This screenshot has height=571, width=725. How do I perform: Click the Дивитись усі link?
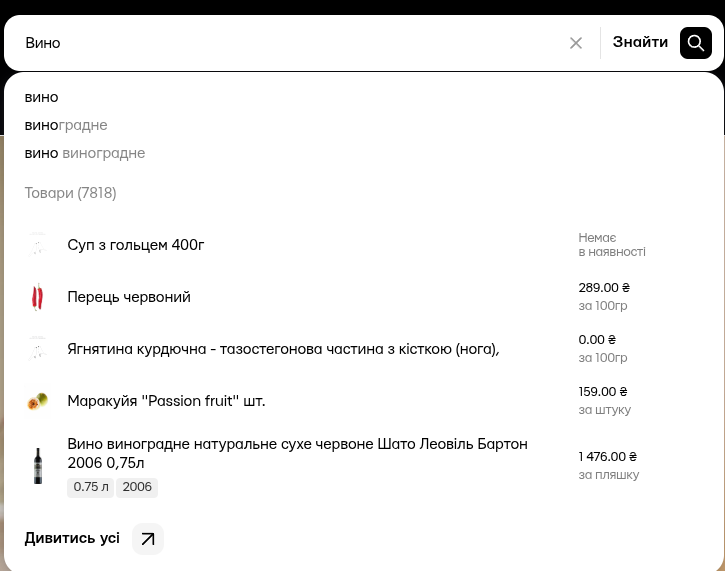coord(72,539)
